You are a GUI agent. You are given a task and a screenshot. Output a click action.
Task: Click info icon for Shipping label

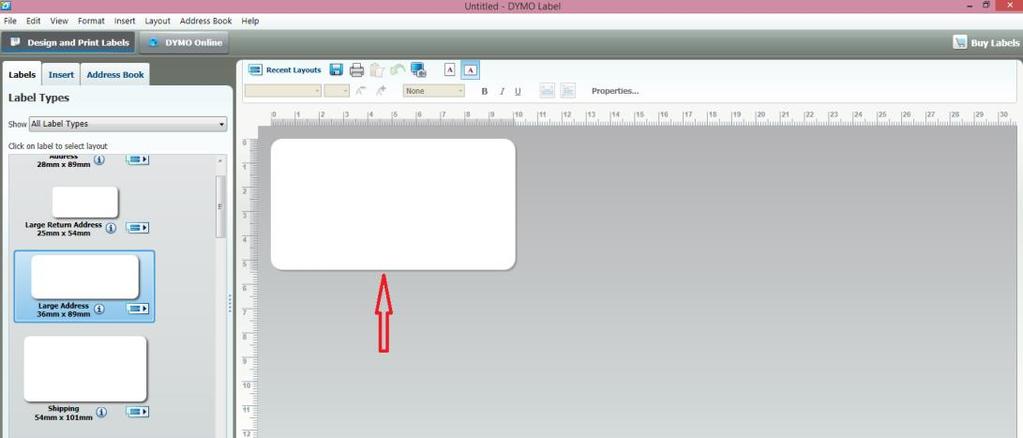click(101, 412)
